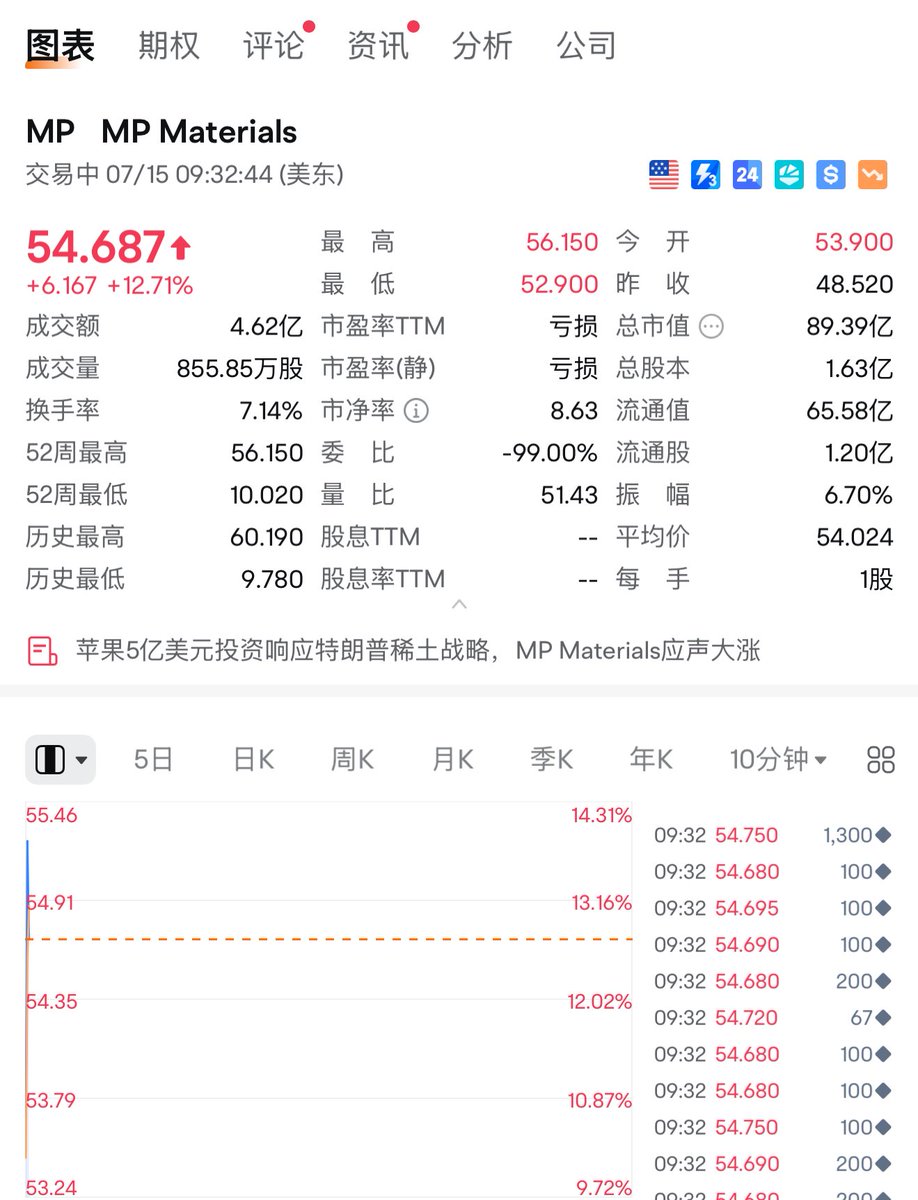Tap the MP Materials stock name
The height and width of the screenshot is (1200, 918).
pyautogui.click(x=199, y=132)
